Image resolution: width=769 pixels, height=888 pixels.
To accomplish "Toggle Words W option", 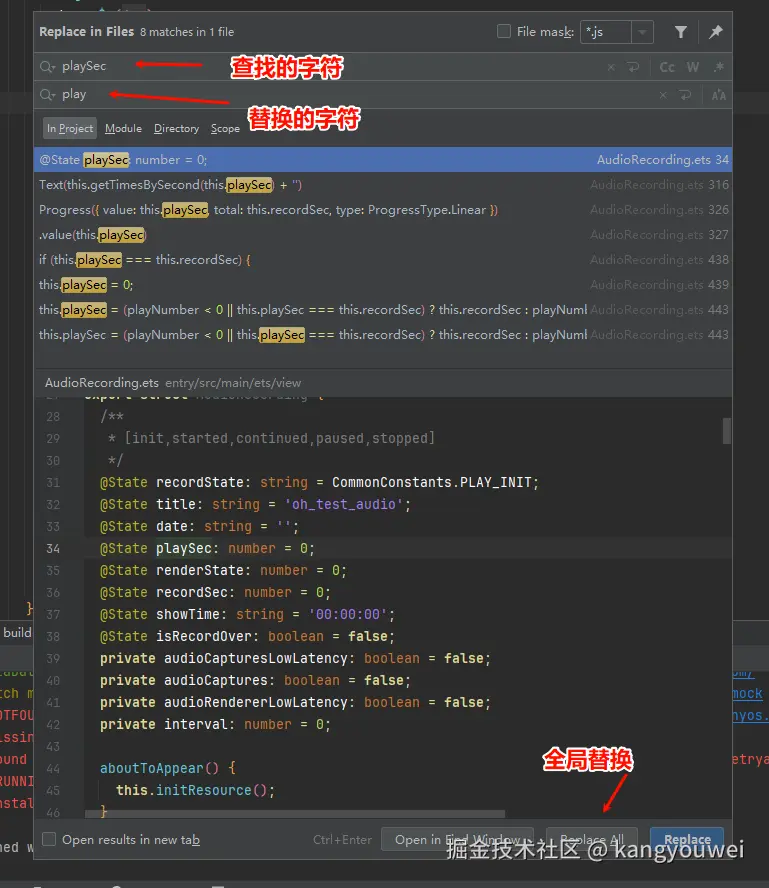I will click(x=693, y=67).
